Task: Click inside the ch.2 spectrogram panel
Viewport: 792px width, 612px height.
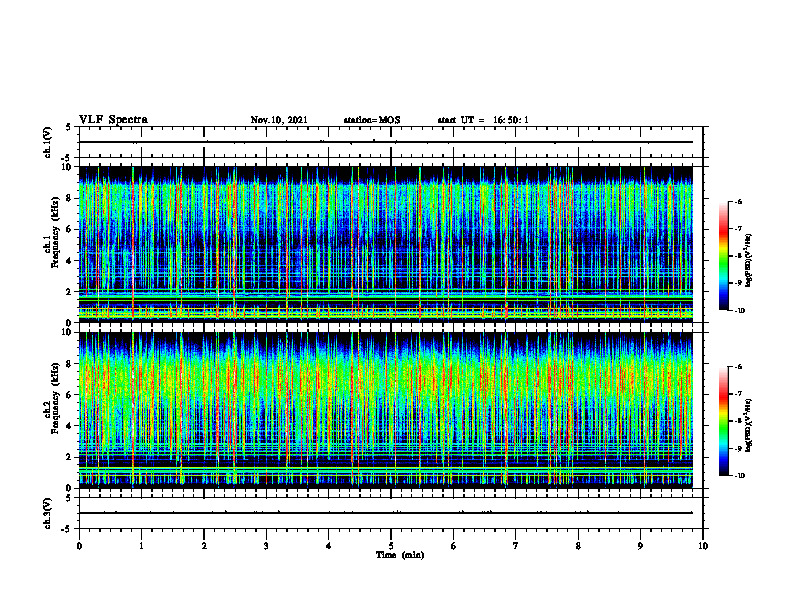Action: click(386, 410)
